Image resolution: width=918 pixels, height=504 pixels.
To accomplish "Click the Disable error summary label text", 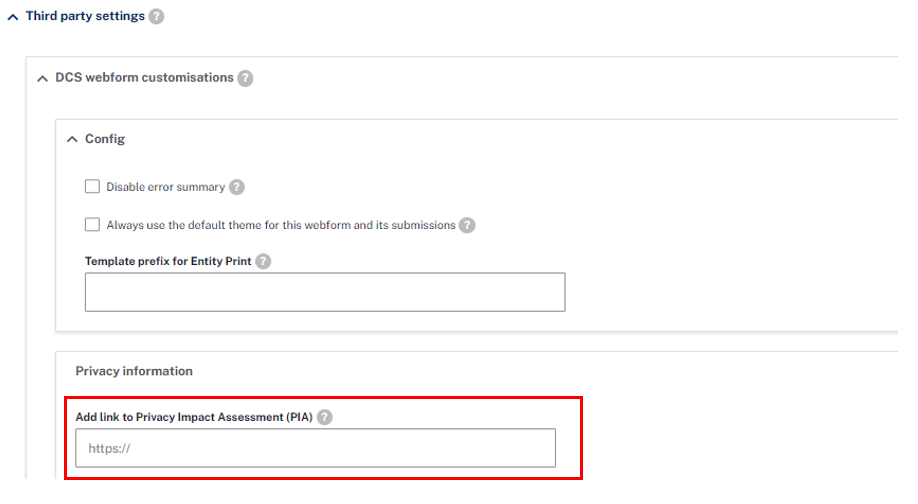I will coord(166,187).
